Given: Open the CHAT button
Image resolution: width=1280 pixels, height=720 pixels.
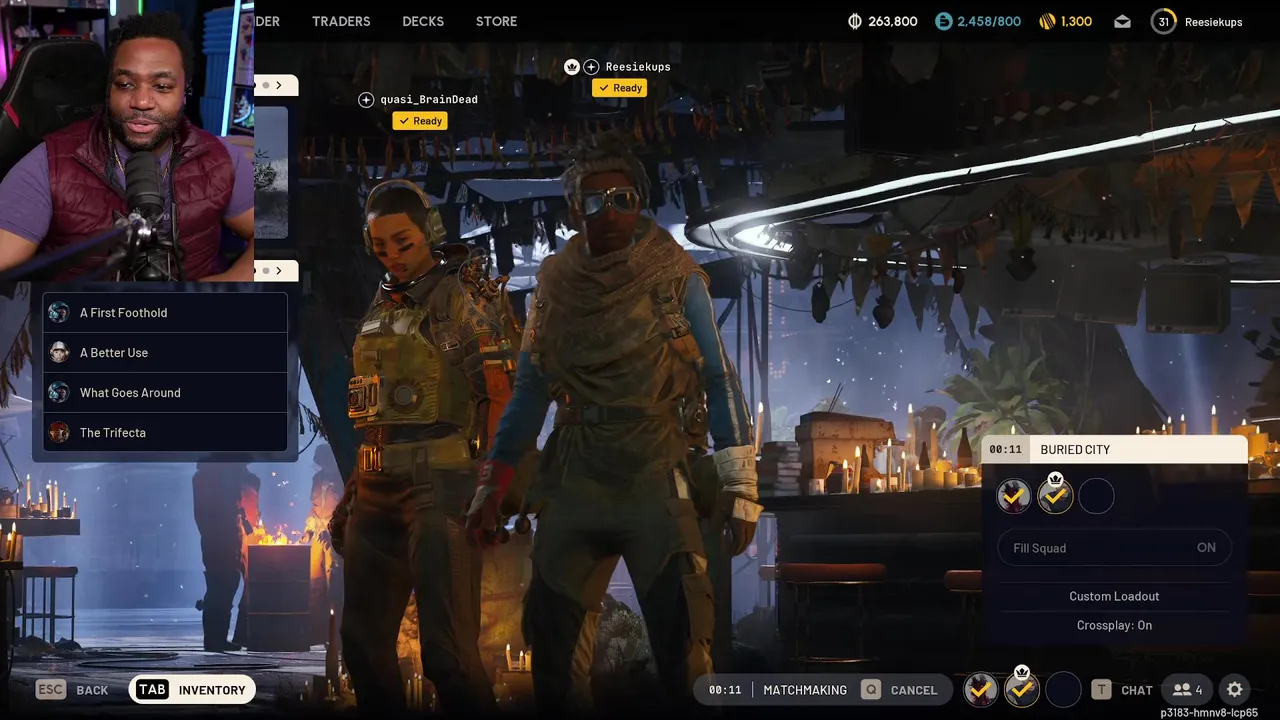Looking at the screenshot, I should [1122, 690].
